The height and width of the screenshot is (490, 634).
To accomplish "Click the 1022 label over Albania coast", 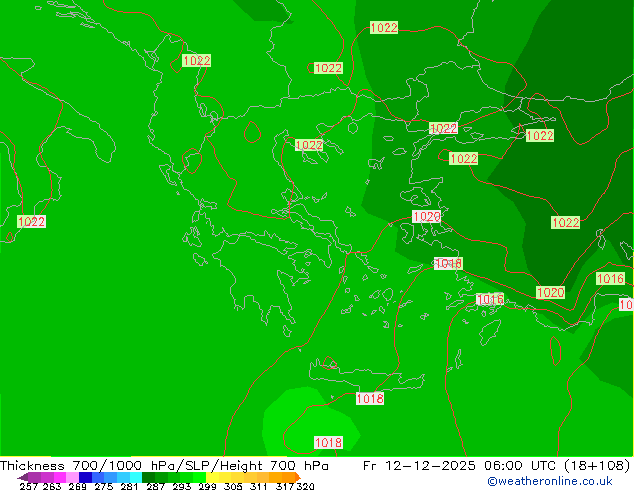I will 197,61.
